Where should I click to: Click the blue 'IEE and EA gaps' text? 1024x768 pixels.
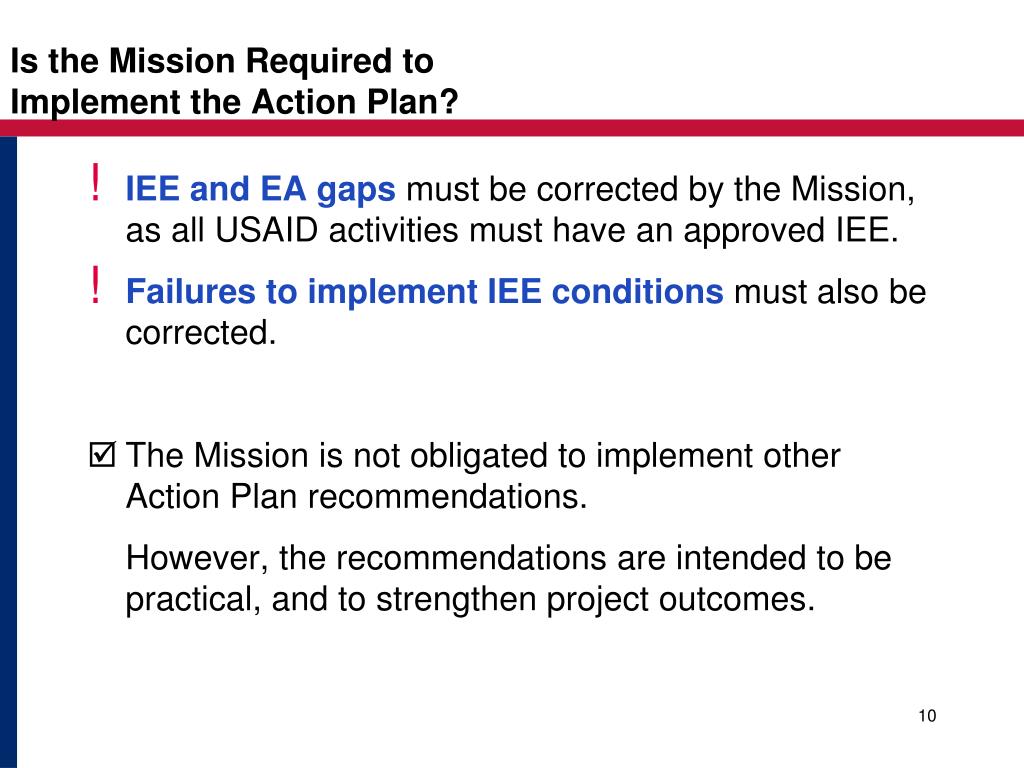[260, 189]
